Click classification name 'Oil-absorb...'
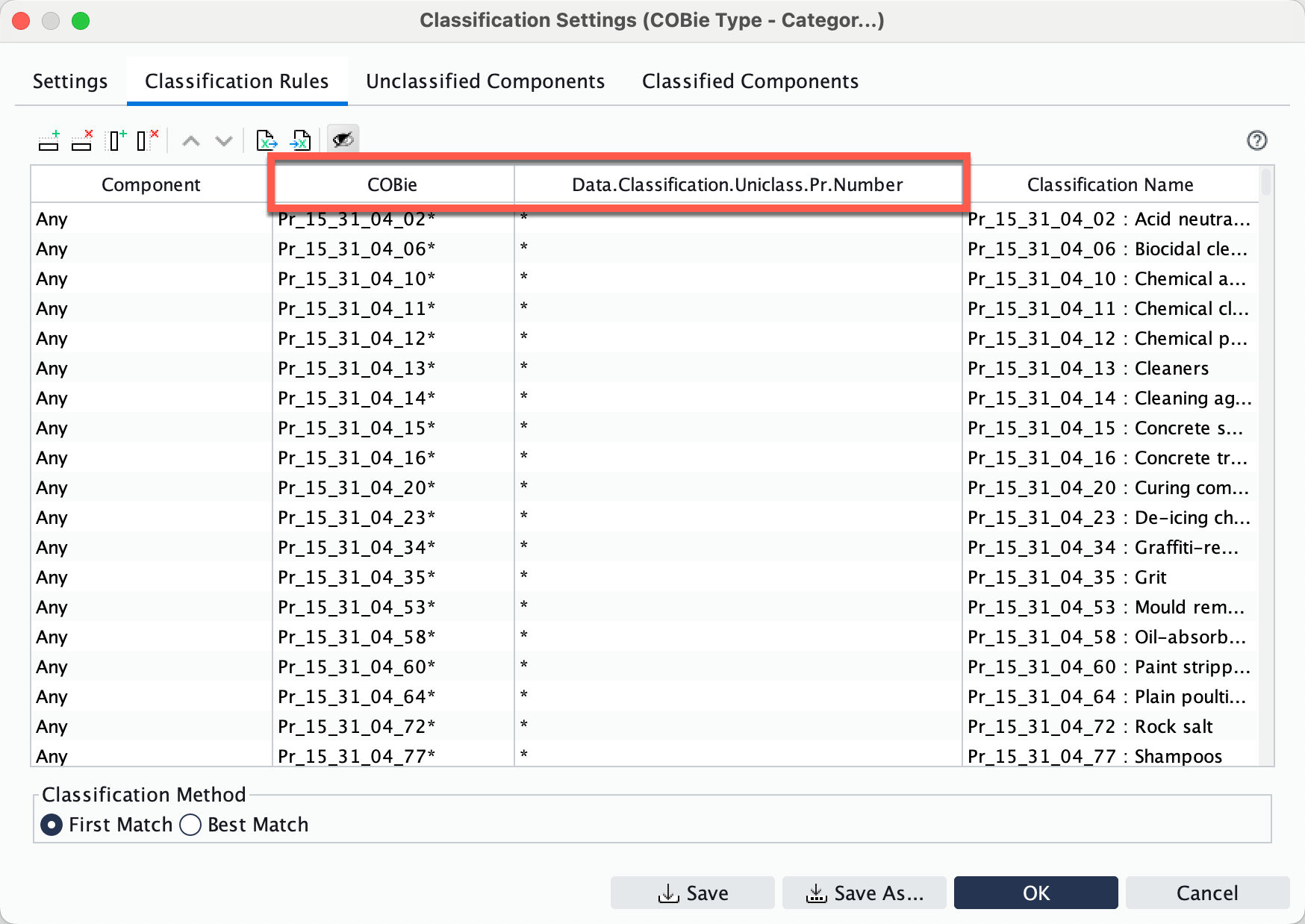Image resolution: width=1305 pixels, height=924 pixels. pyautogui.click(x=1111, y=637)
